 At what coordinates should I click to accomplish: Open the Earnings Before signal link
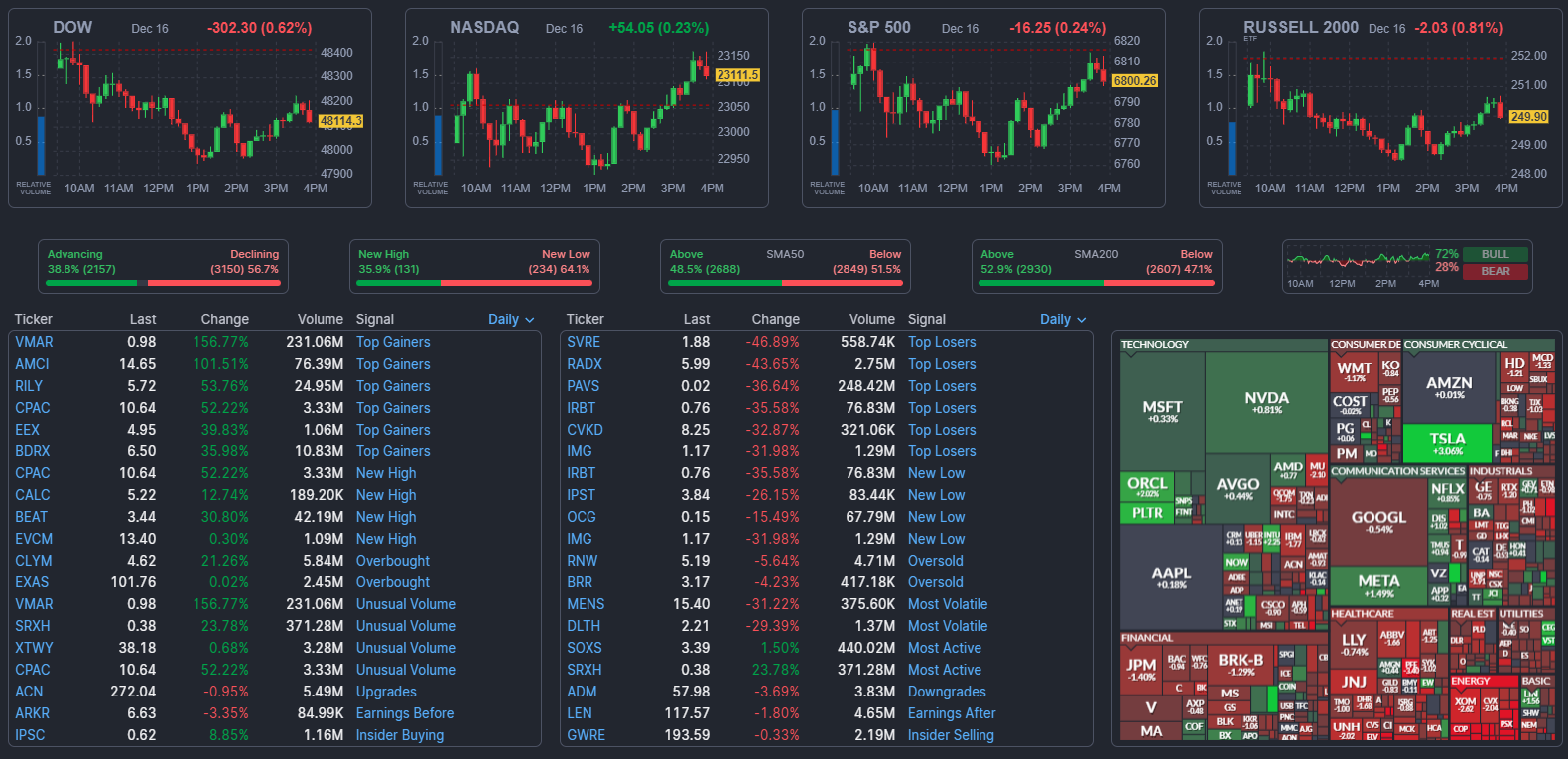pos(405,713)
